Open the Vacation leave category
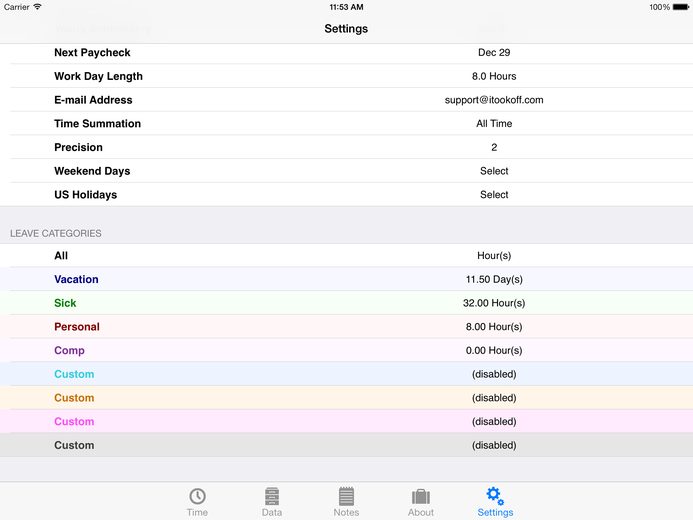Screen dimensions: 693x520 (346, 279)
